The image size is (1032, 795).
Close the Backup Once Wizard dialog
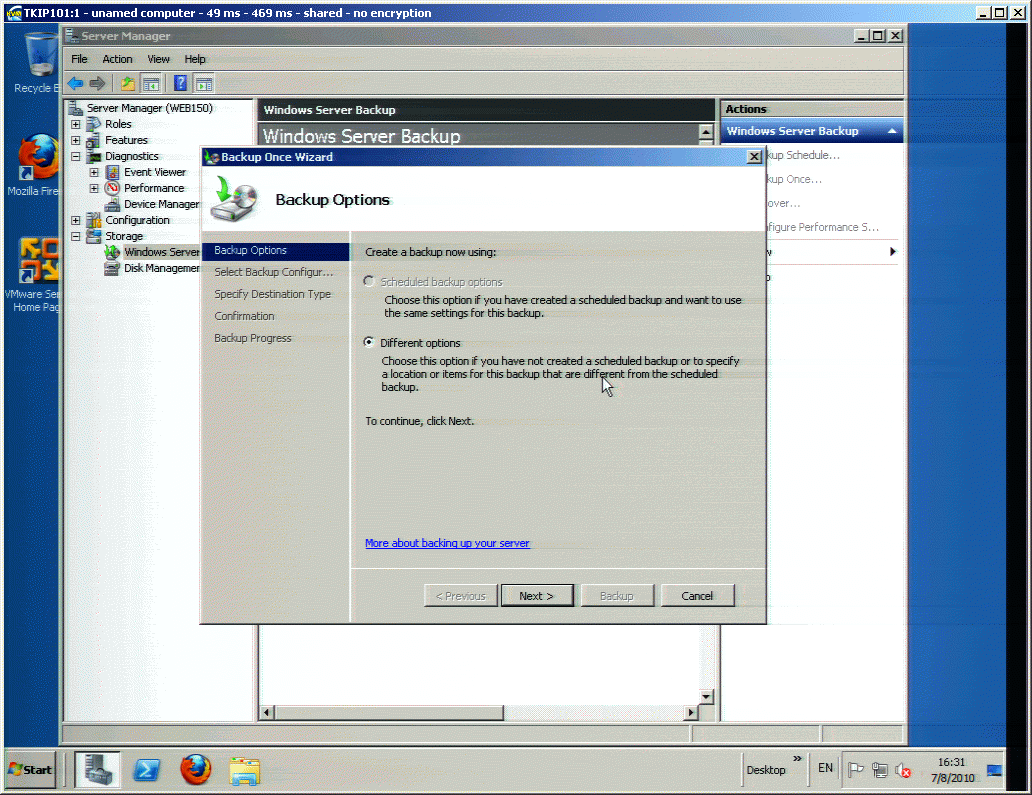[754, 157]
